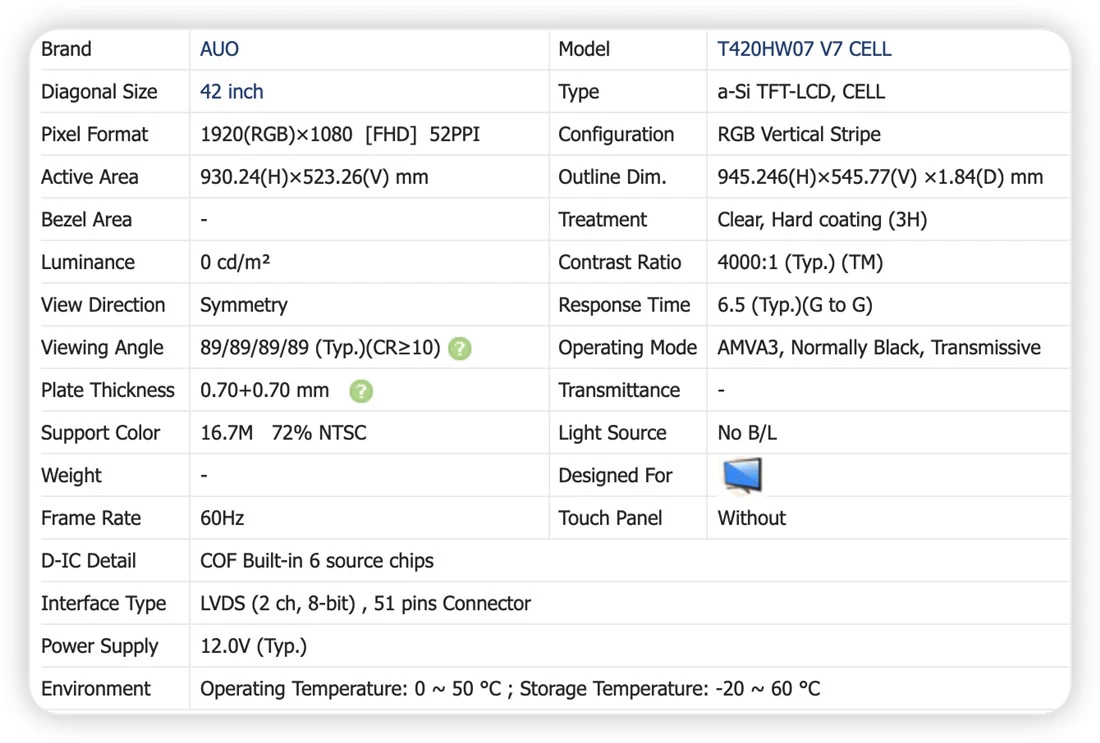Open the T420HW07 V7 CELL model link
The image size is (1100, 743).
click(x=804, y=49)
